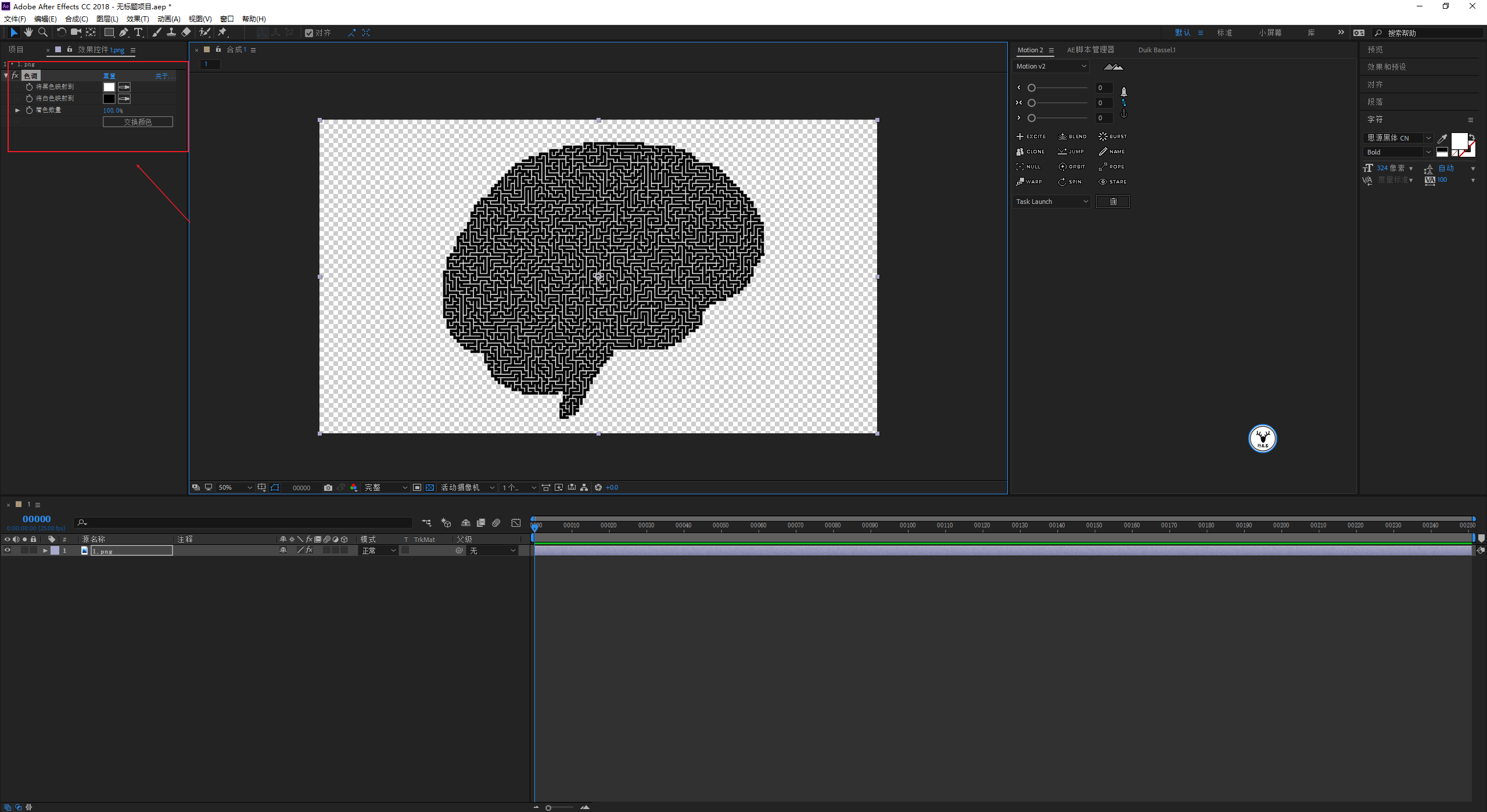Open the show channel RGB icon
This screenshot has width=1487, height=812.
354,487
